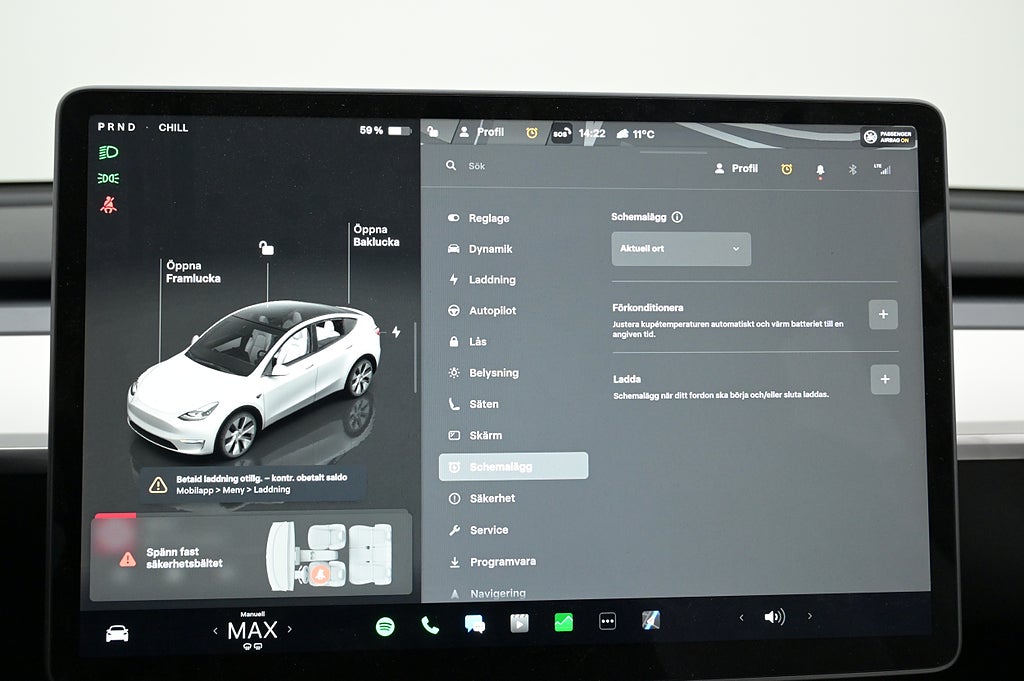Screen dimensions: 1024x681
Task: Open the car controls icon
Action: pyautogui.click(x=117, y=633)
